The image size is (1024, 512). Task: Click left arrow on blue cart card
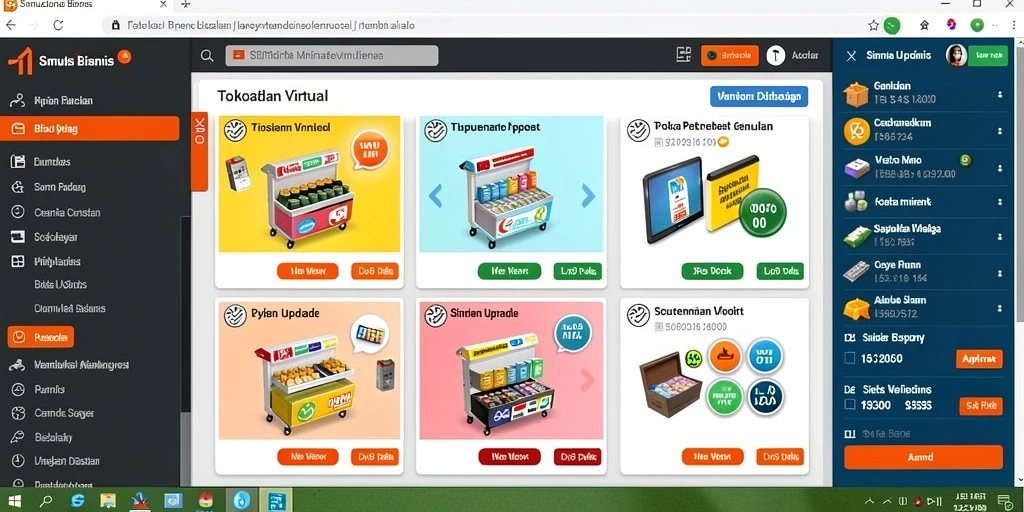[x=436, y=195]
